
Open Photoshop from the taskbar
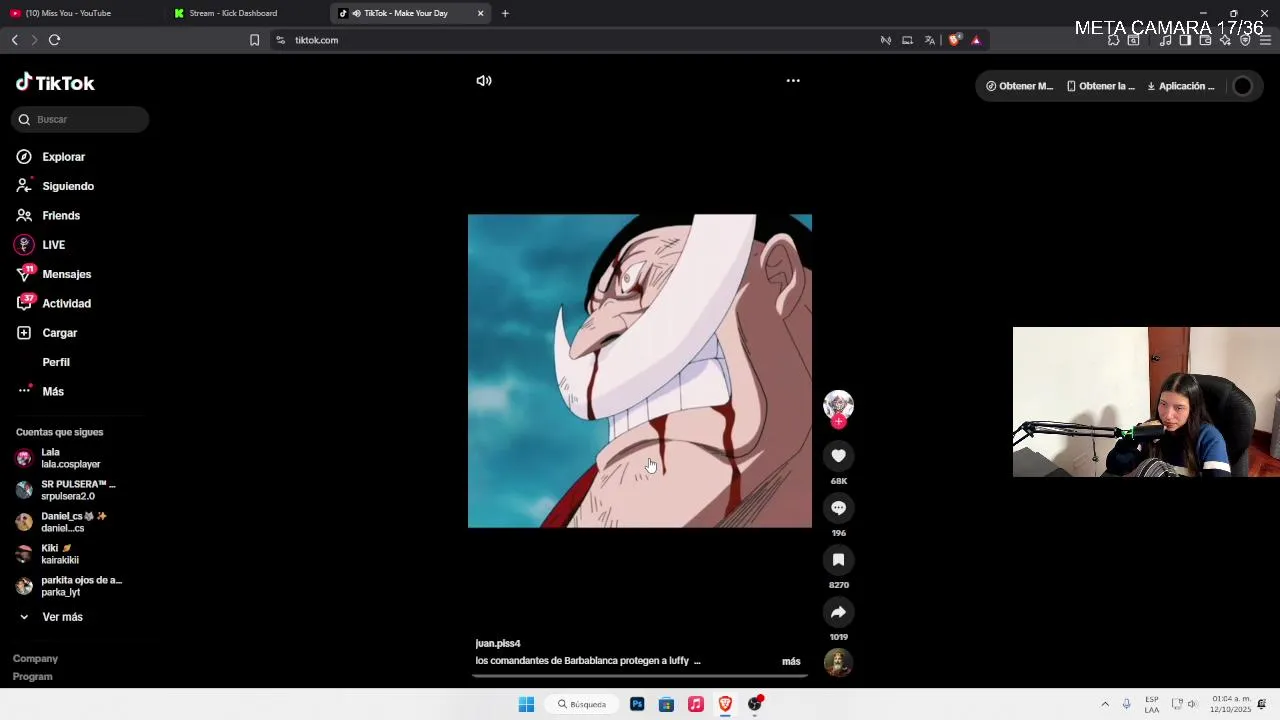(x=637, y=704)
